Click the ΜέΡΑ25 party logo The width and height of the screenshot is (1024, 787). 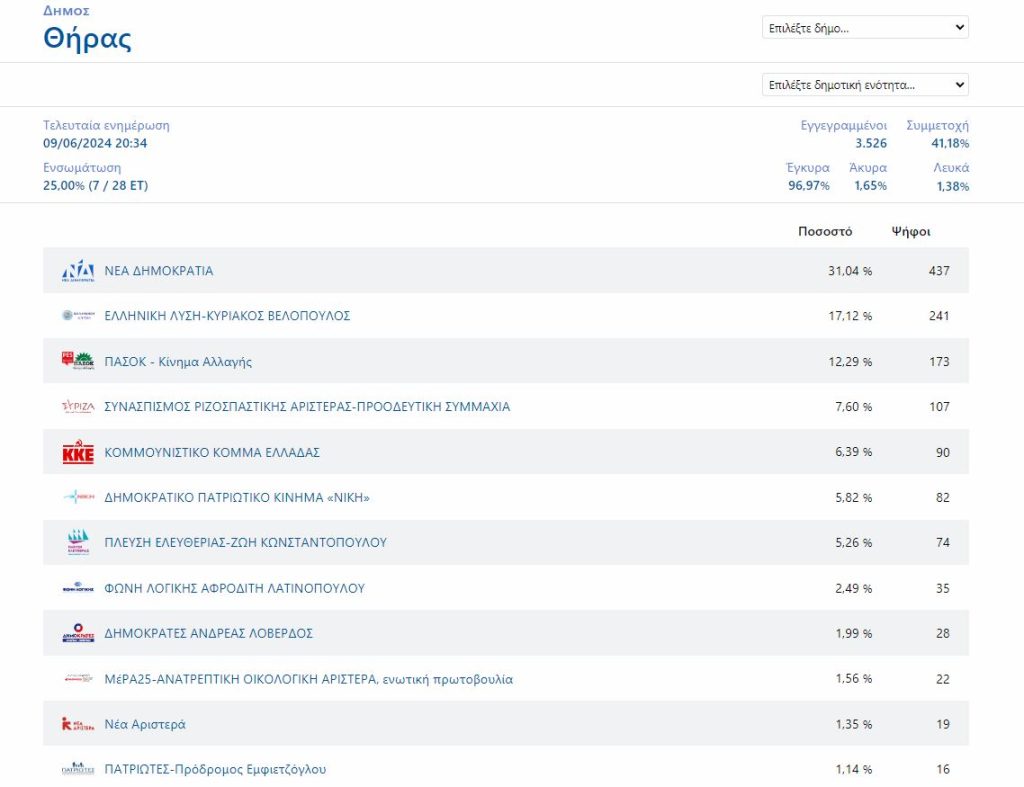(x=78, y=679)
